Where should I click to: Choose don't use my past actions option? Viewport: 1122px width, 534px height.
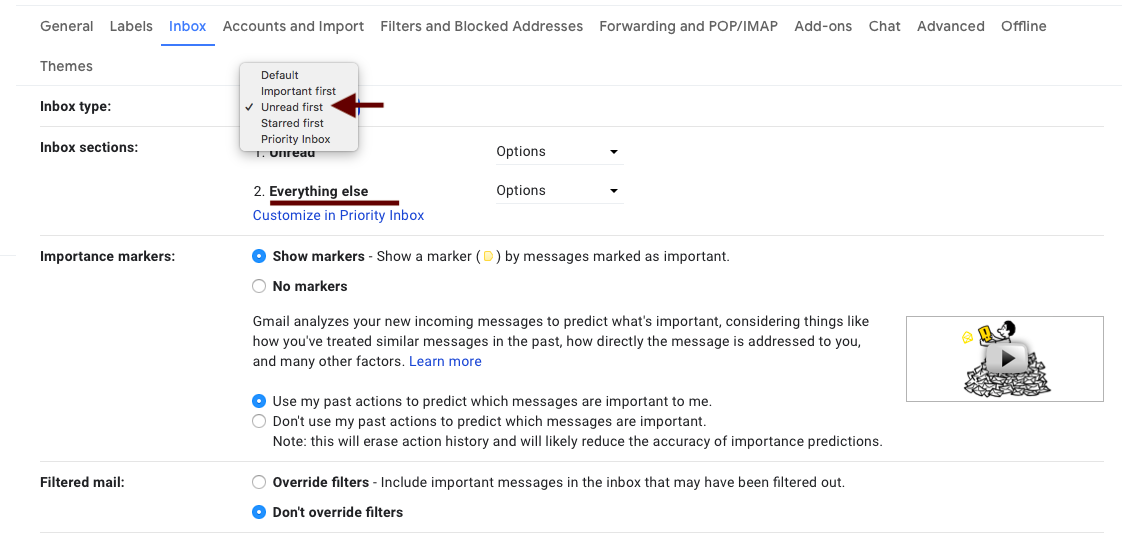260,421
